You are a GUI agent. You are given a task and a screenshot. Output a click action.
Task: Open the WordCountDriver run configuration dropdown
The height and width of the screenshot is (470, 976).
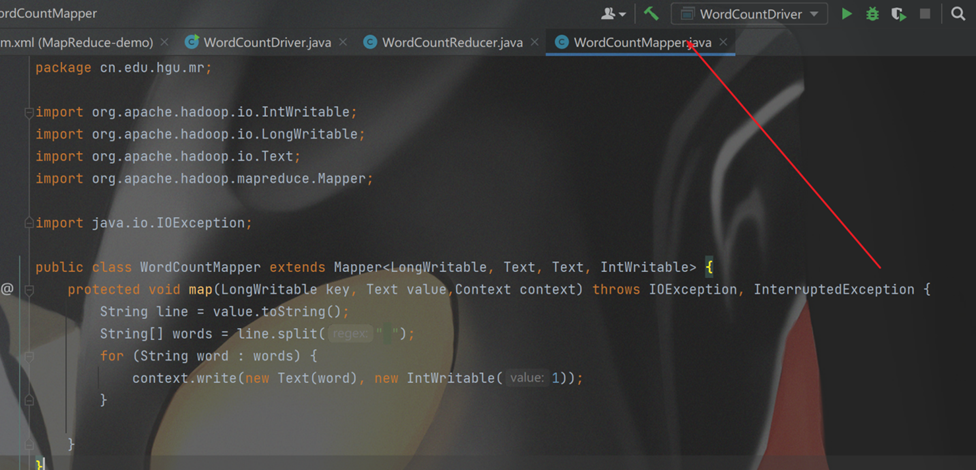click(x=749, y=14)
